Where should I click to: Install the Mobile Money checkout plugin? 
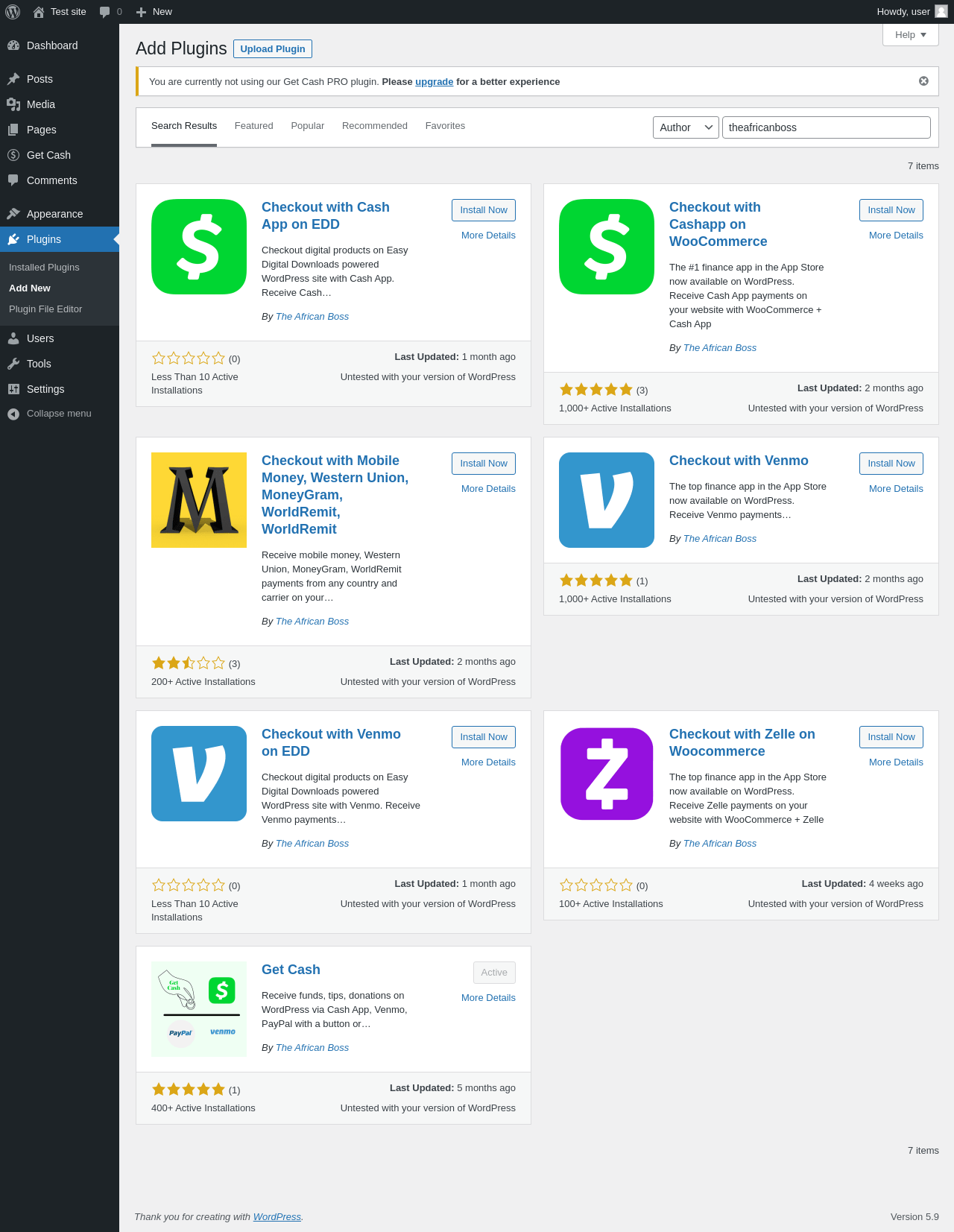pos(484,464)
